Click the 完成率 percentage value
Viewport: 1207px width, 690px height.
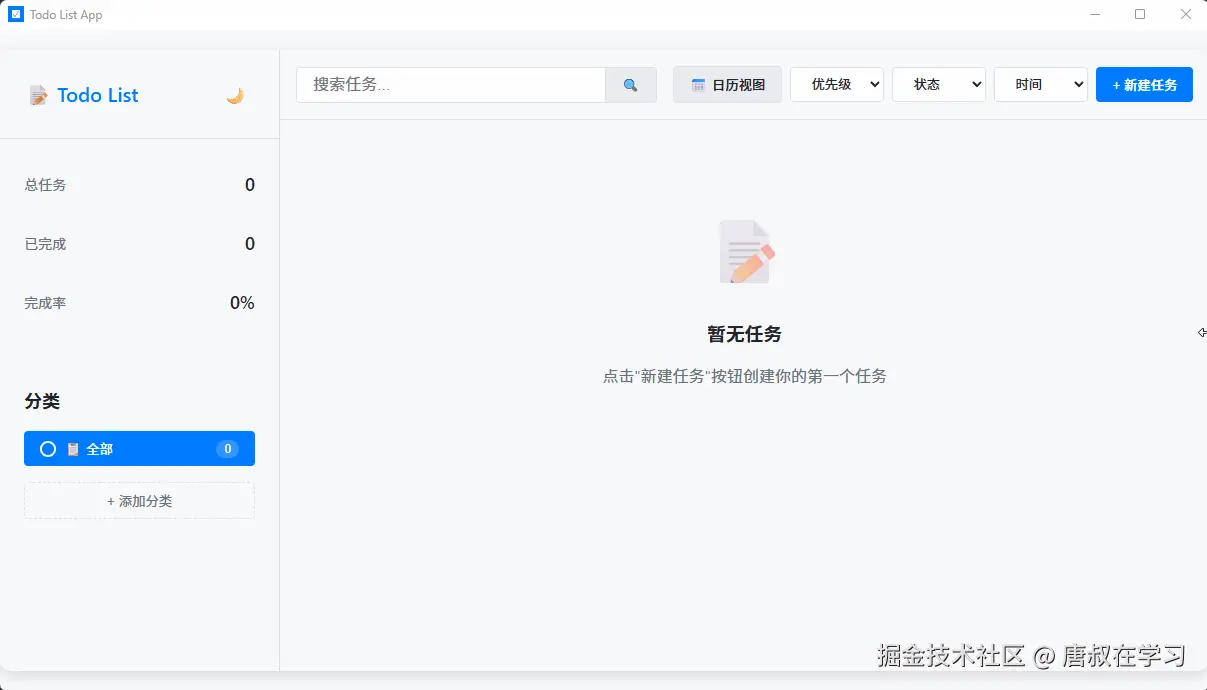tap(242, 303)
